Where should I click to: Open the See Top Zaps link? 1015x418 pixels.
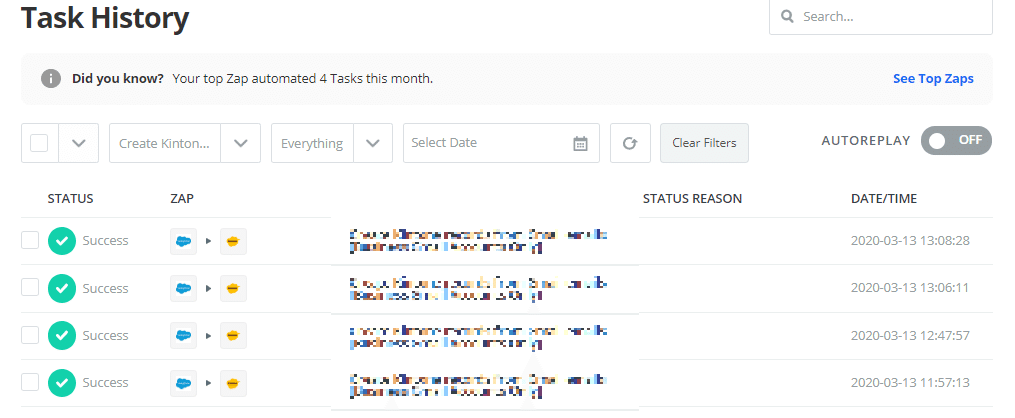coord(932,79)
